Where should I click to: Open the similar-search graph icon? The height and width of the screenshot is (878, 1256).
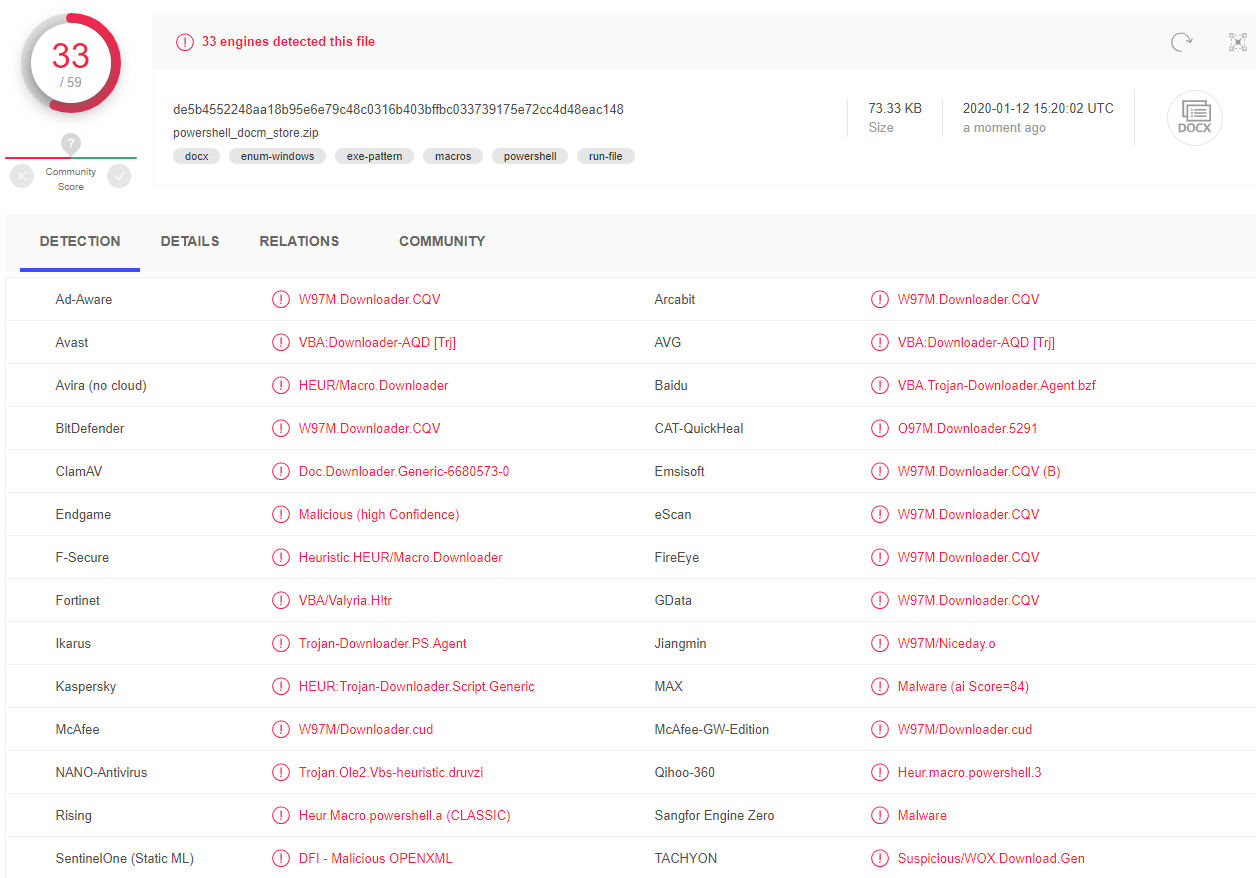[1238, 42]
